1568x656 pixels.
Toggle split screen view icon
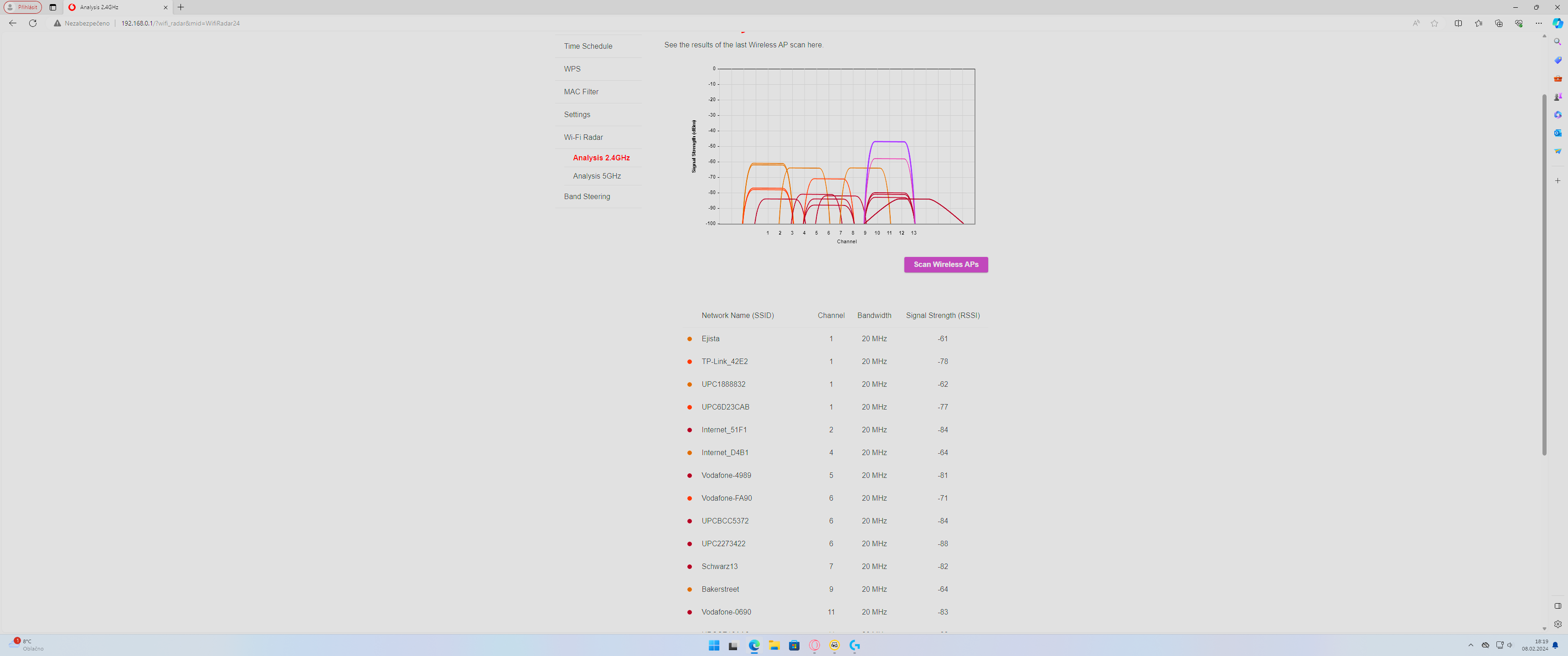(1458, 23)
